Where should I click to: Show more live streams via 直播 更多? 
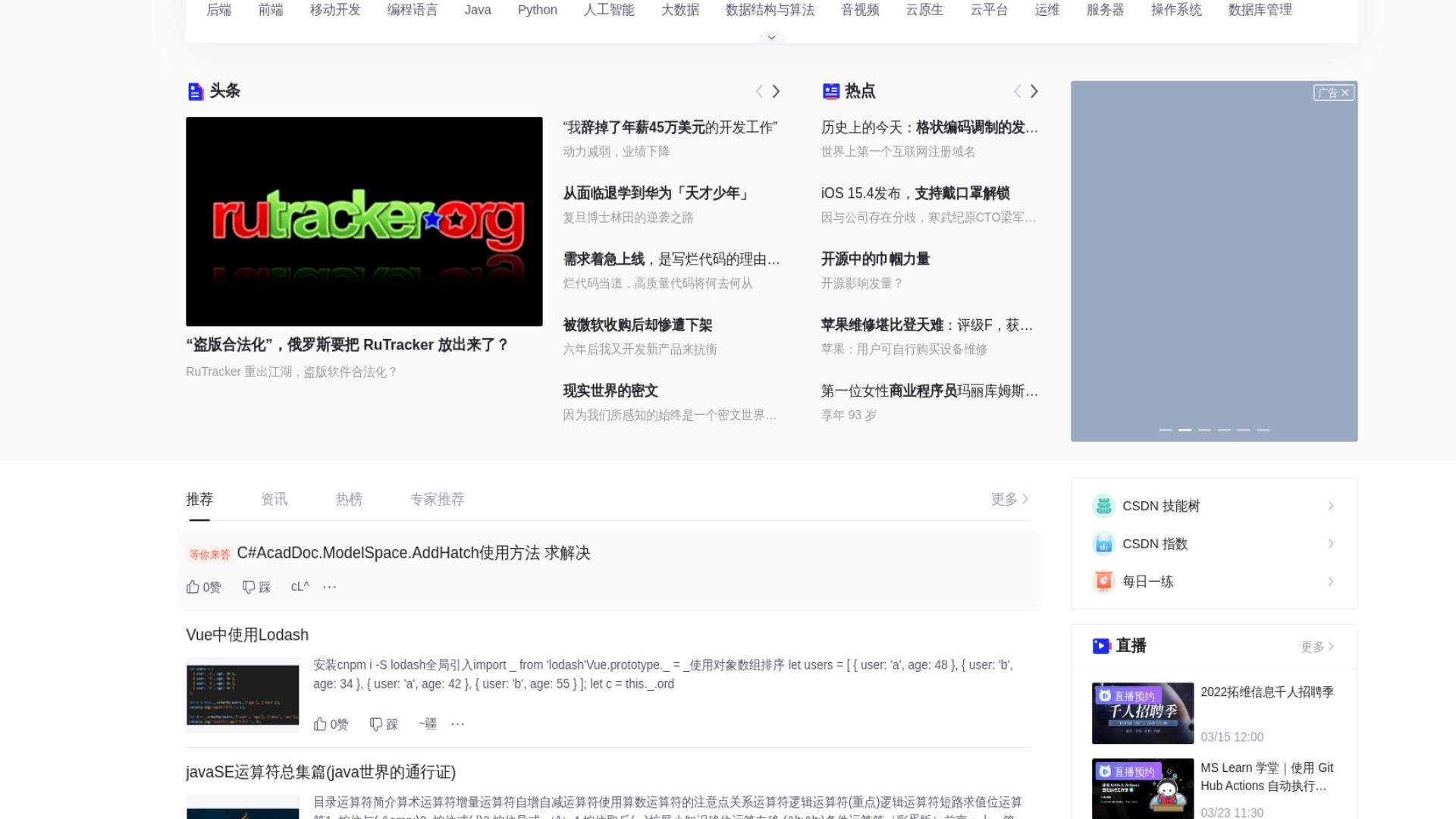pyautogui.click(x=1317, y=647)
